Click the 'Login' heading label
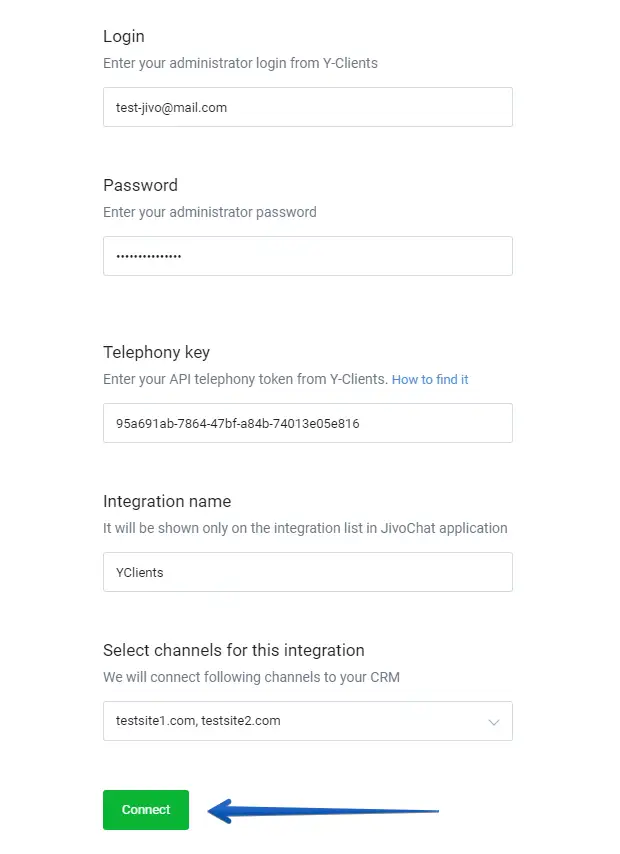The image size is (620, 854). pos(124,36)
